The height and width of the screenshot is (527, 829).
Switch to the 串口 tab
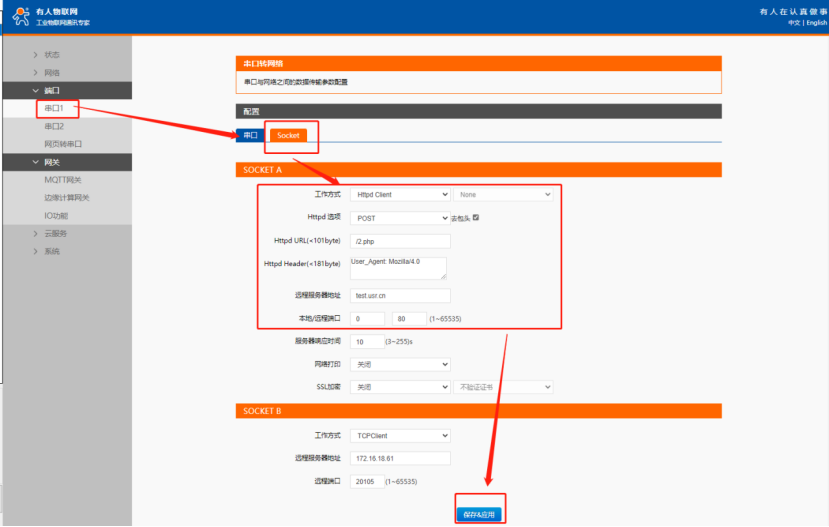[x=250, y=135]
